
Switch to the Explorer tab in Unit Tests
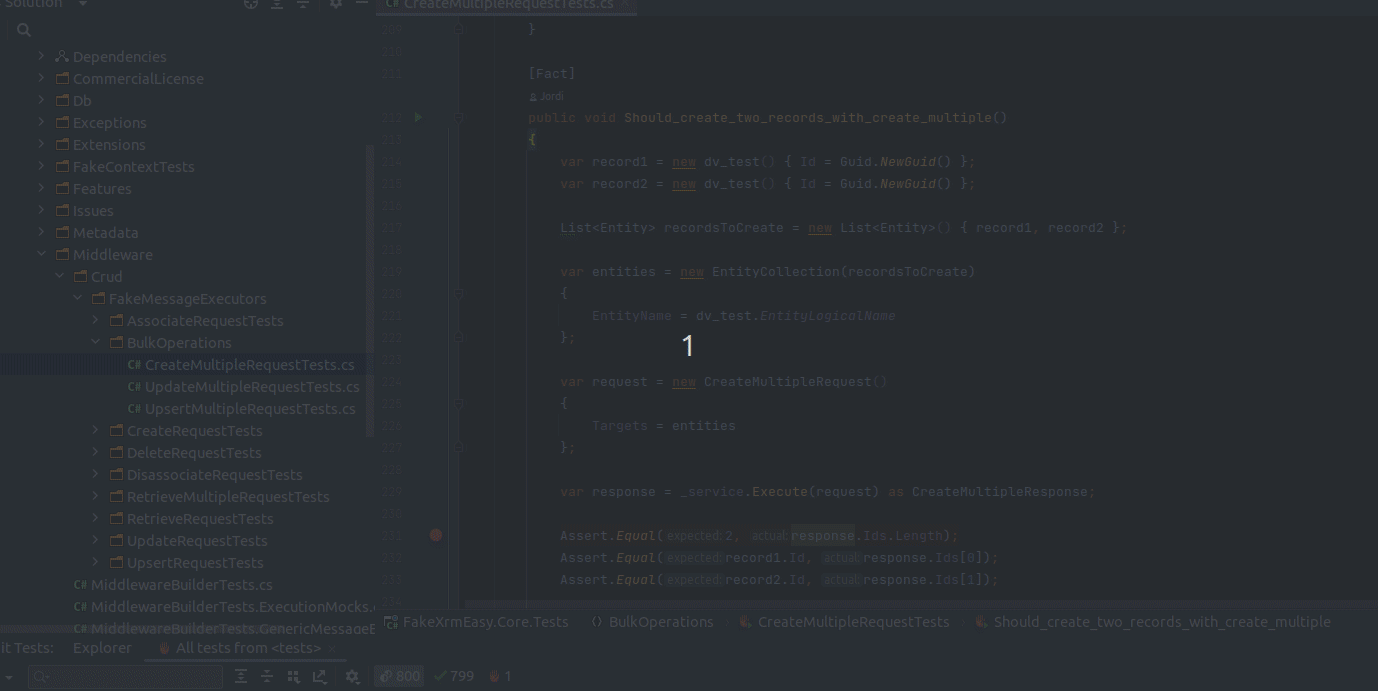coord(102,648)
